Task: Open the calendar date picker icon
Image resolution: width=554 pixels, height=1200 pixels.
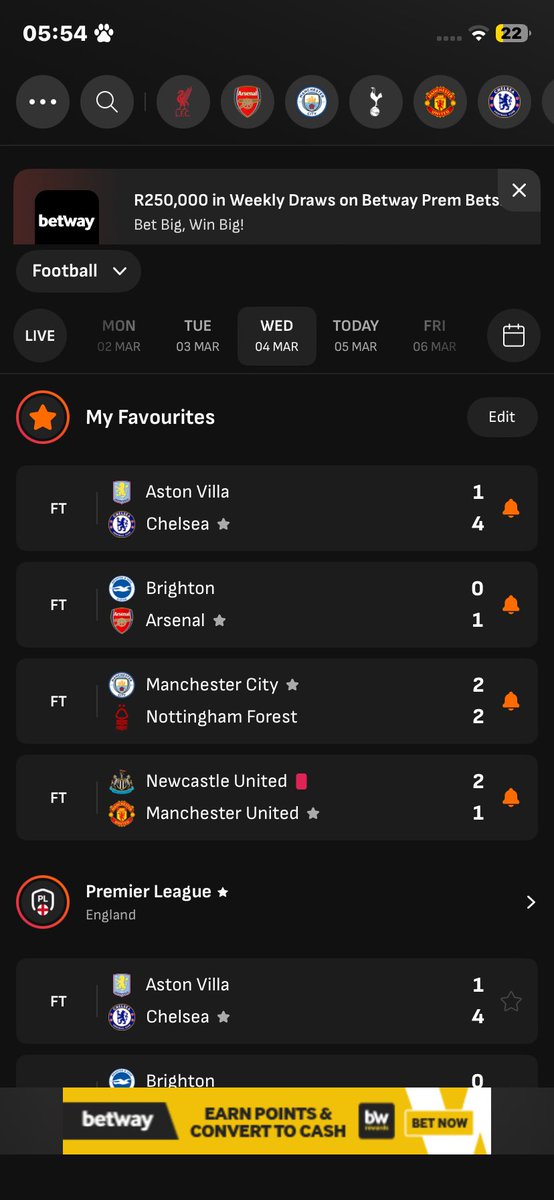Action: 514,336
